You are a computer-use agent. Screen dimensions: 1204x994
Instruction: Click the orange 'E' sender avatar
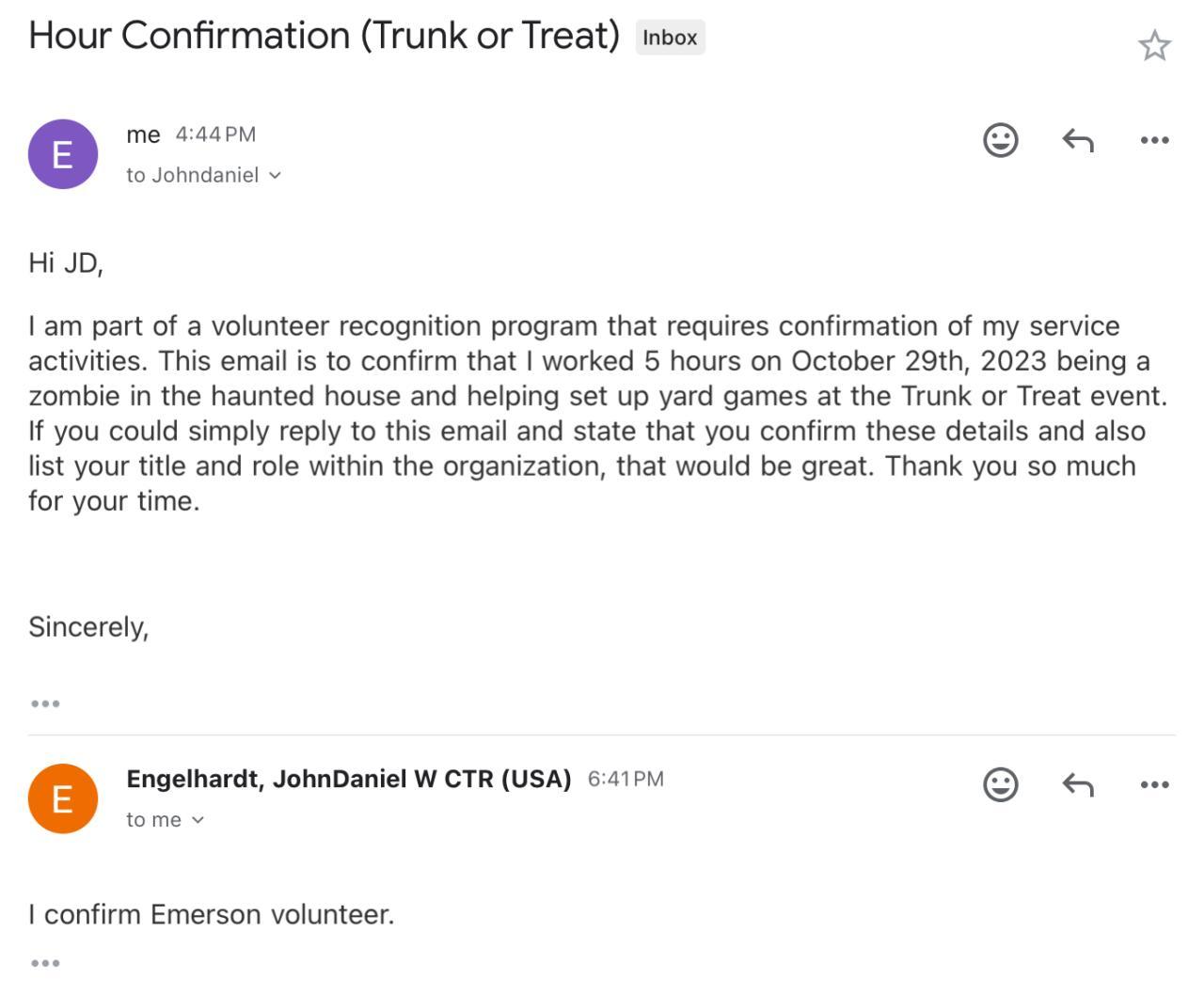coord(63,798)
